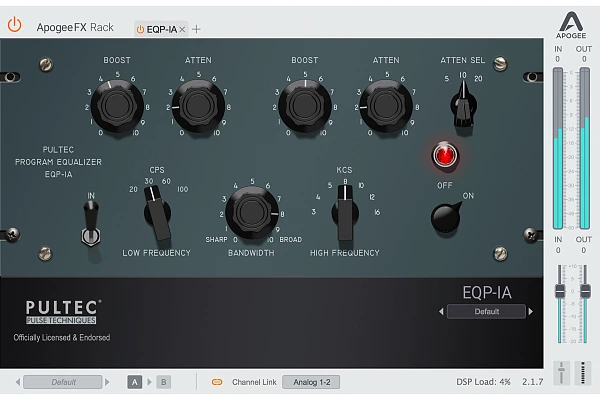Adjust the low frequency ATTEN knob
The height and width of the screenshot is (400, 600).
click(198, 106)
